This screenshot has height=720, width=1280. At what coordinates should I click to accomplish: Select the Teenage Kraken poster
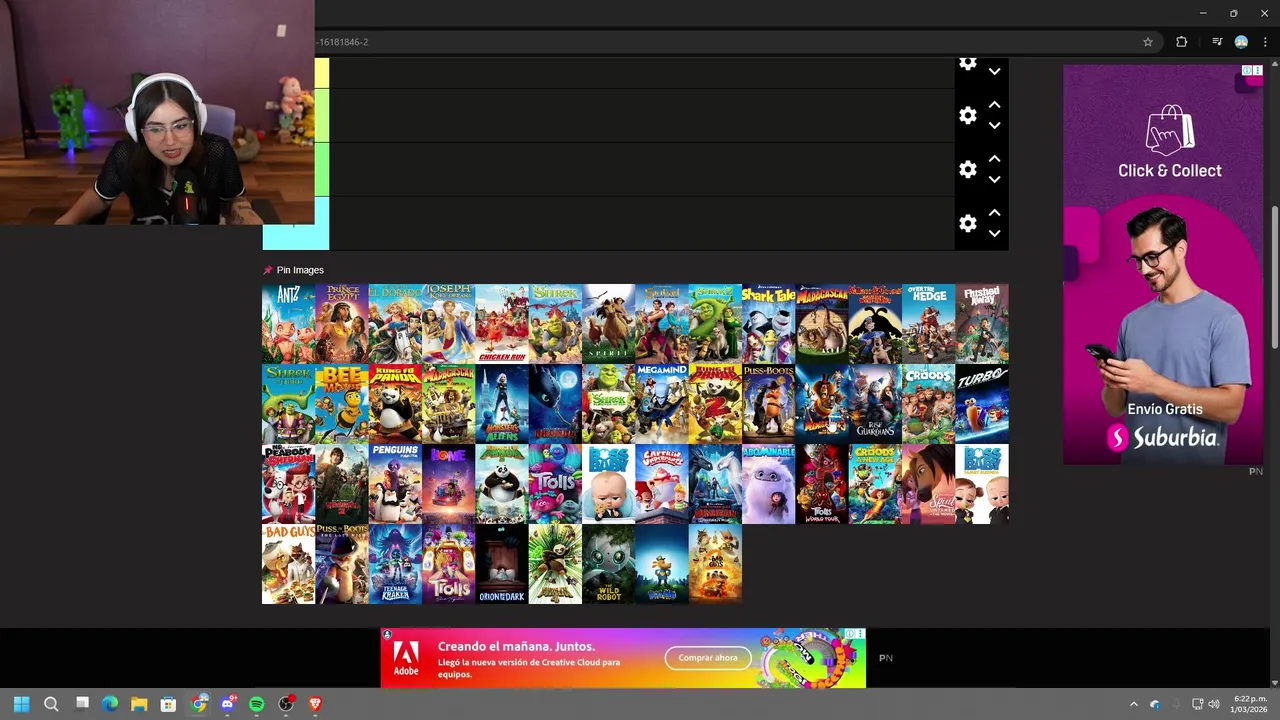click(395, 563)
